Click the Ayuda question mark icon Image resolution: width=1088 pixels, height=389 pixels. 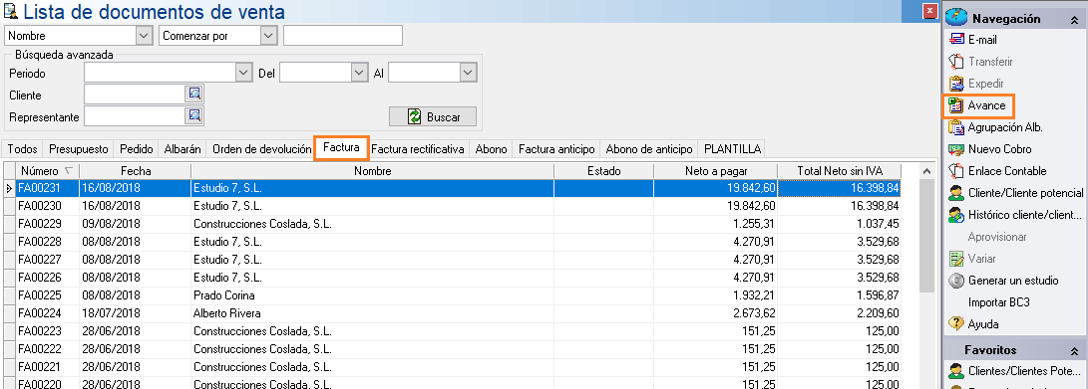(957, 323)
